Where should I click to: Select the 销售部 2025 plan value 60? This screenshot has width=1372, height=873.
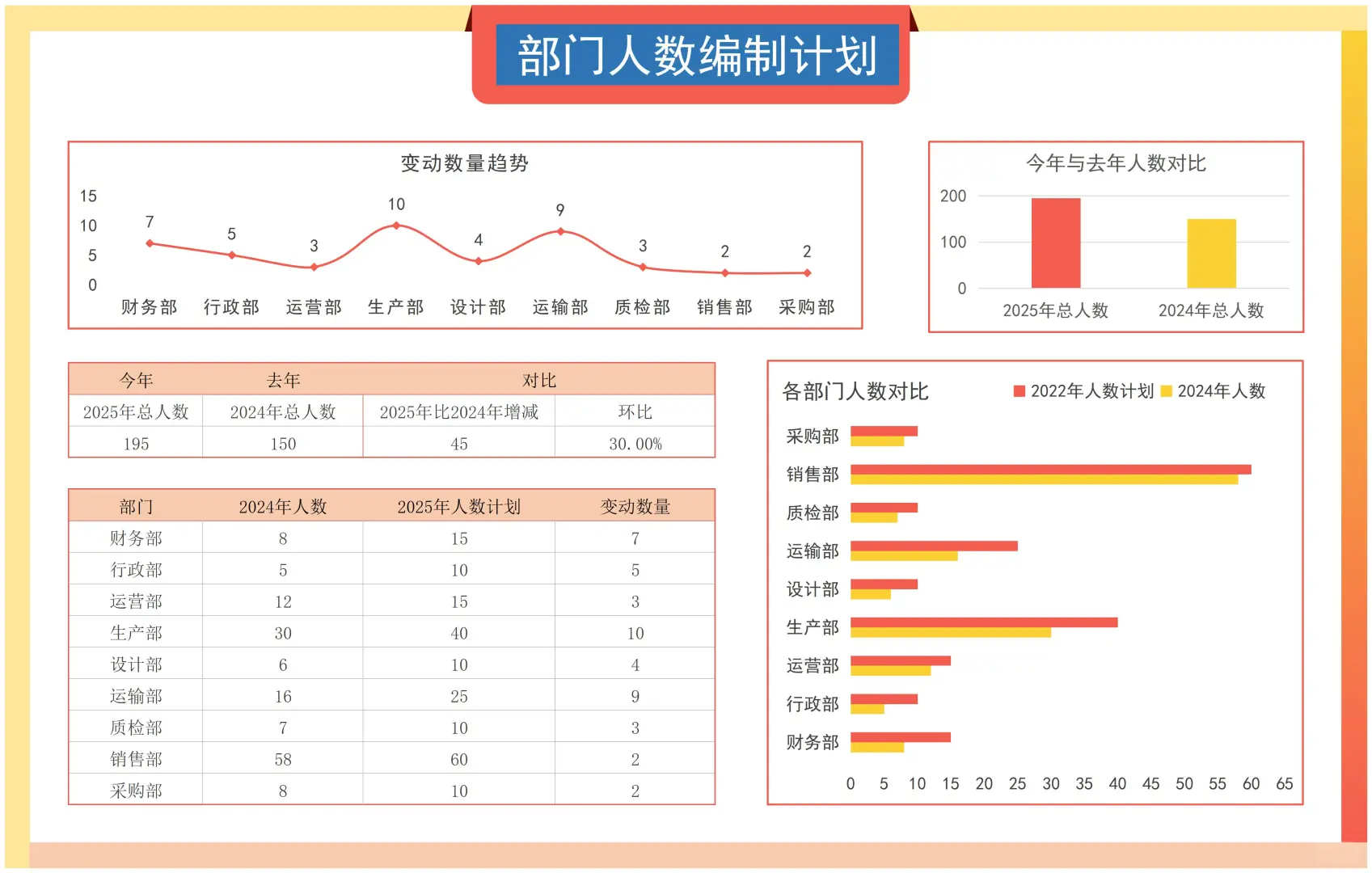point(459,758)
